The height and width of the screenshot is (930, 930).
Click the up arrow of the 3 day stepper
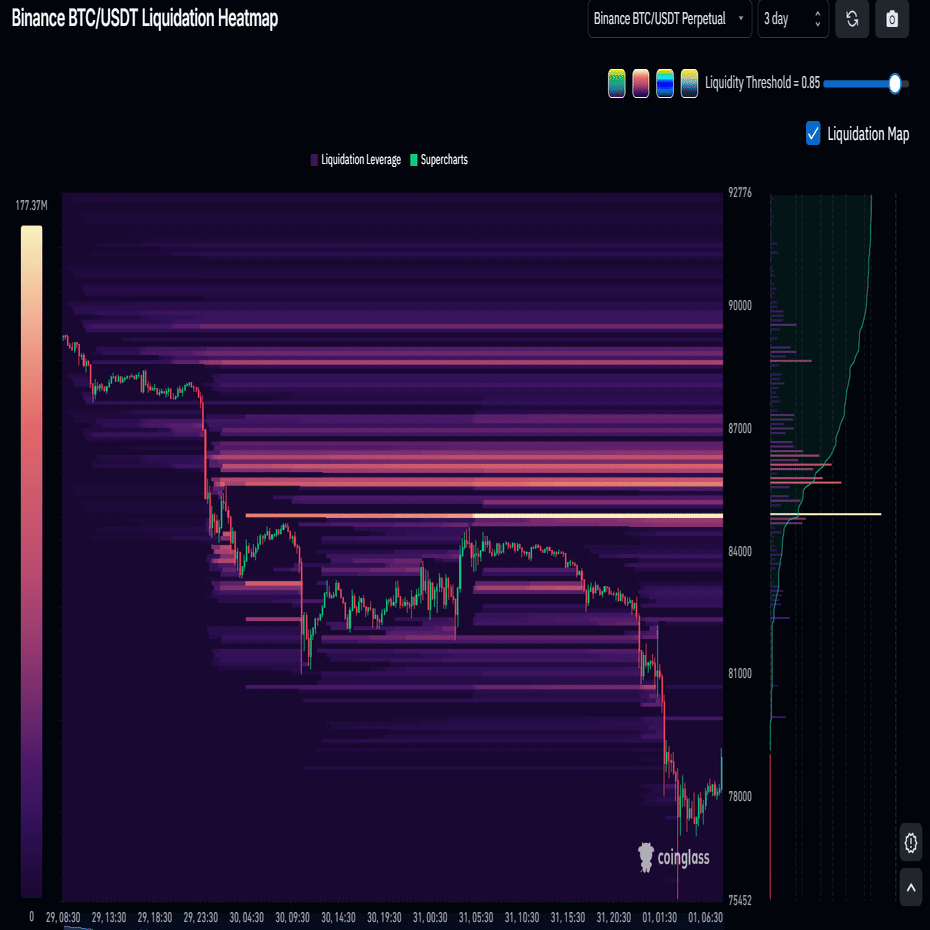[x=818, y=14]
